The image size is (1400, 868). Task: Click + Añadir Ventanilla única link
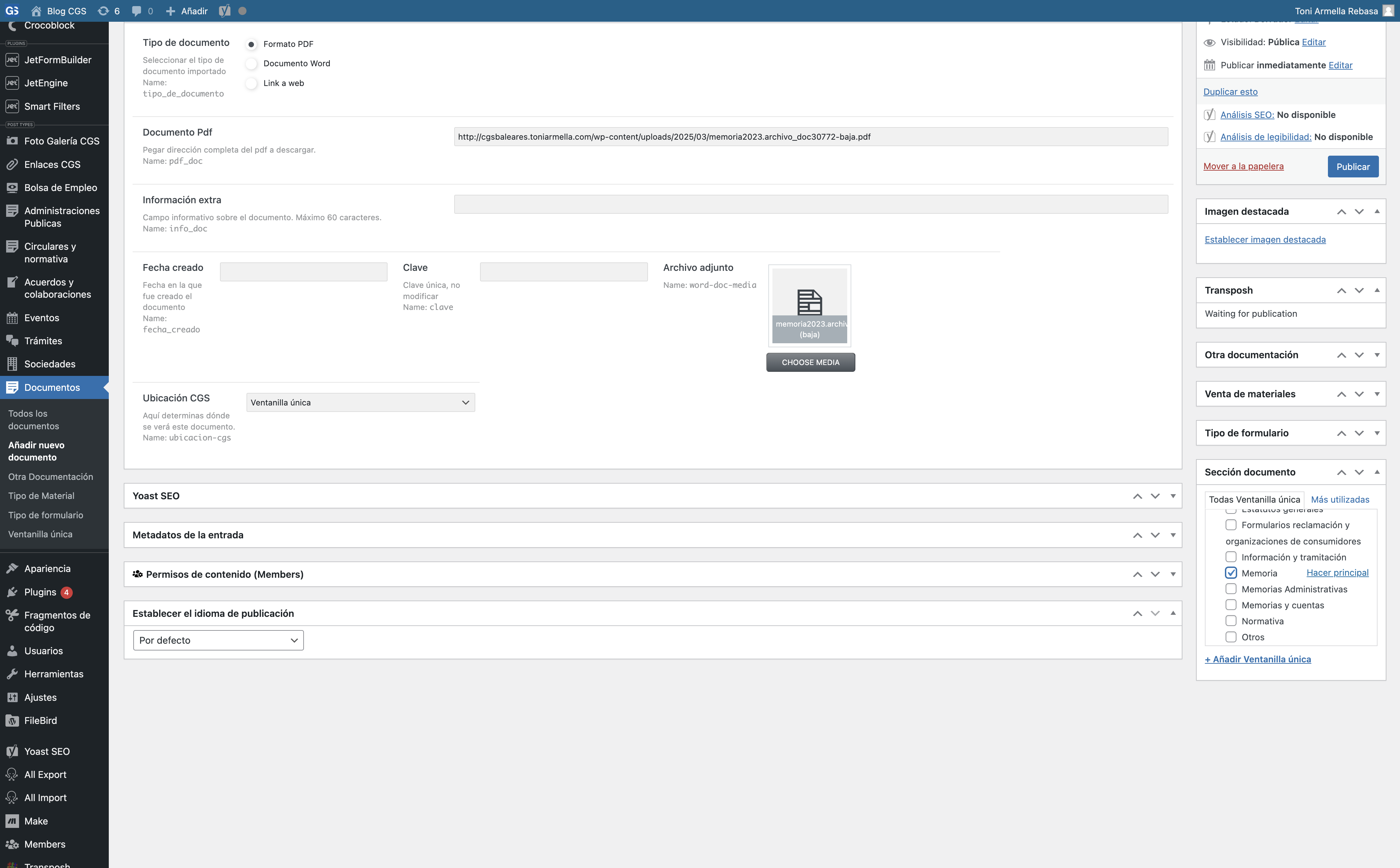coord(1258,659)
